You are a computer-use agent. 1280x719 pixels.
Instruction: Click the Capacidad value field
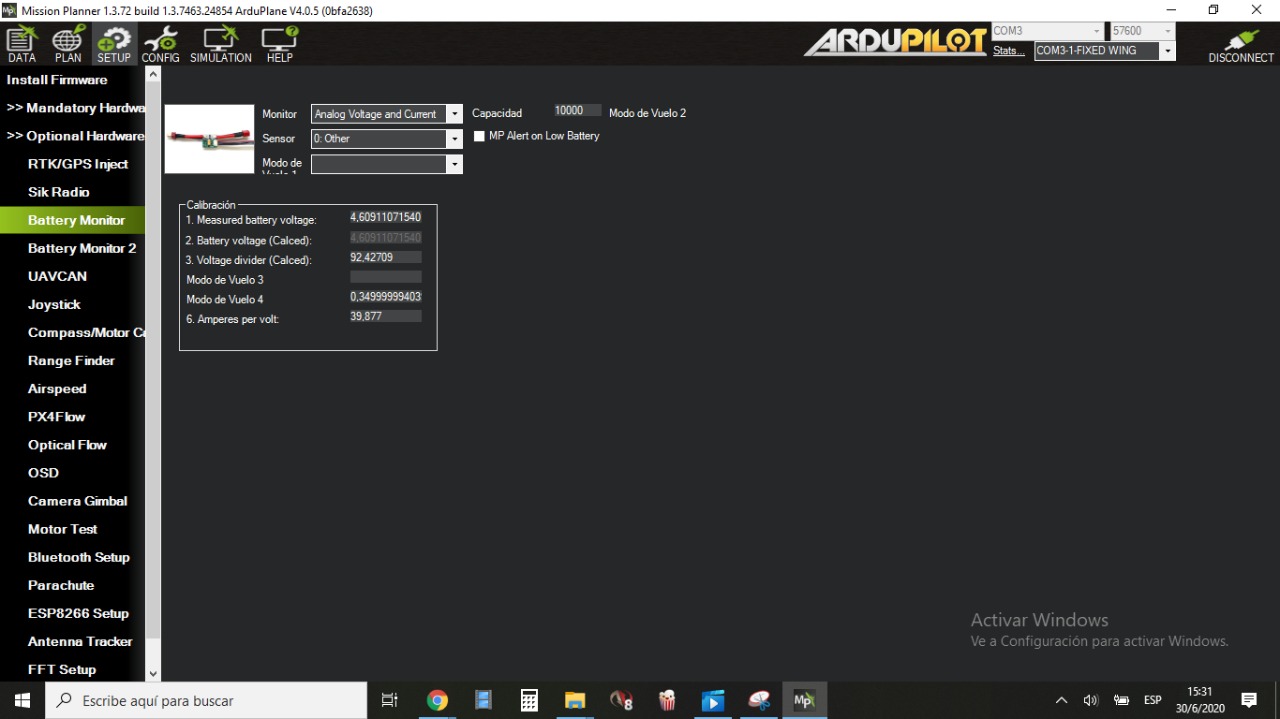pyautogui.click(x=577, y=111)
